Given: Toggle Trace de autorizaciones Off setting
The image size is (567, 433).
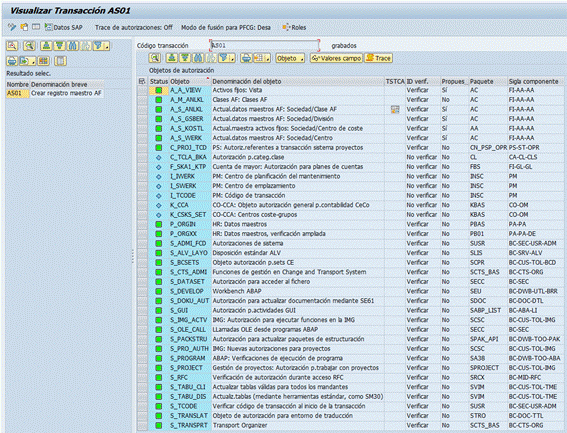Looking at the screenshot, I should click(133, 27).
